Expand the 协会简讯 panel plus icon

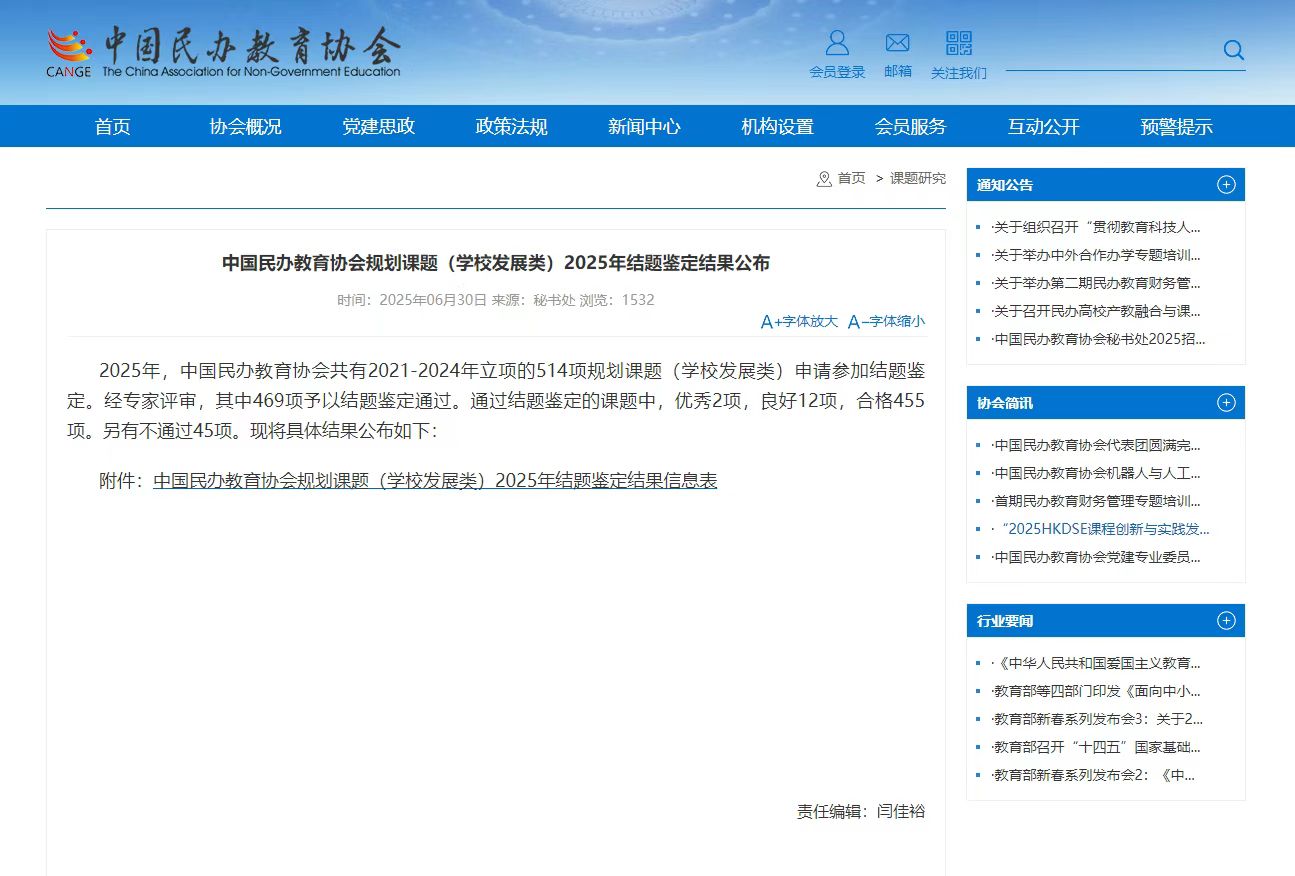pyautogui.click(x=1226, y=403)
